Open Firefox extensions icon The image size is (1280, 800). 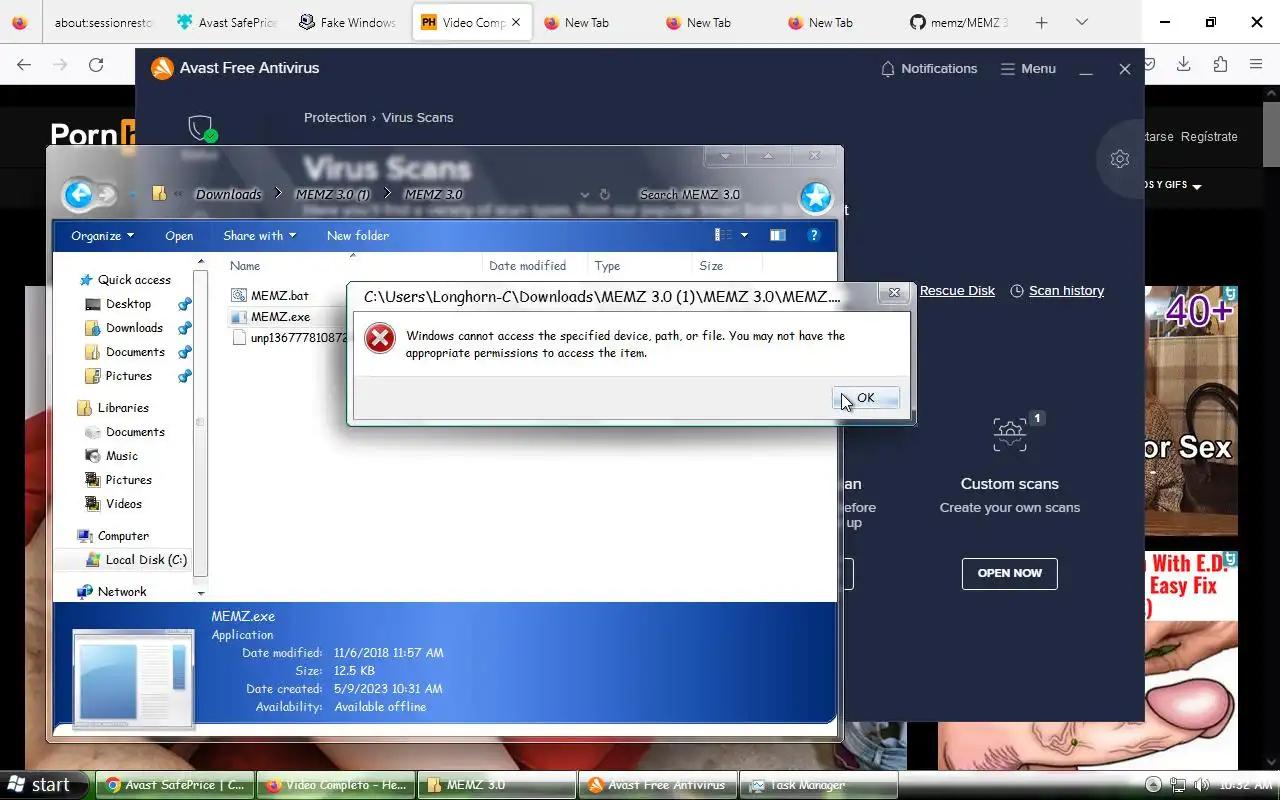1220,65
